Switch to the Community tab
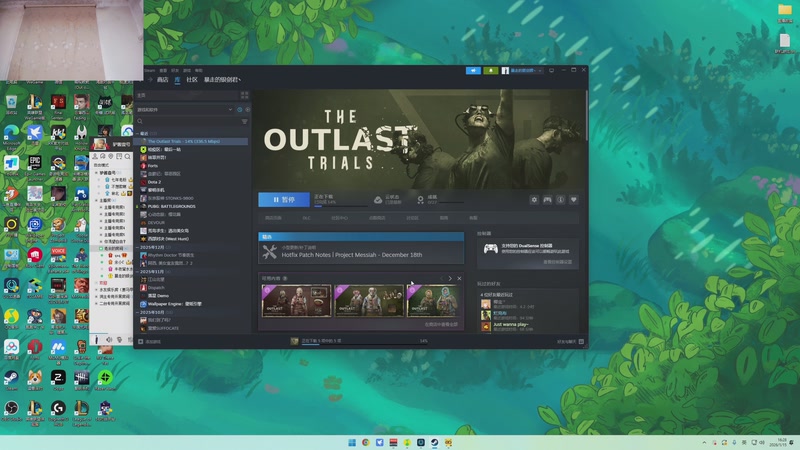The image size is (800, 450). coord(192,80)
